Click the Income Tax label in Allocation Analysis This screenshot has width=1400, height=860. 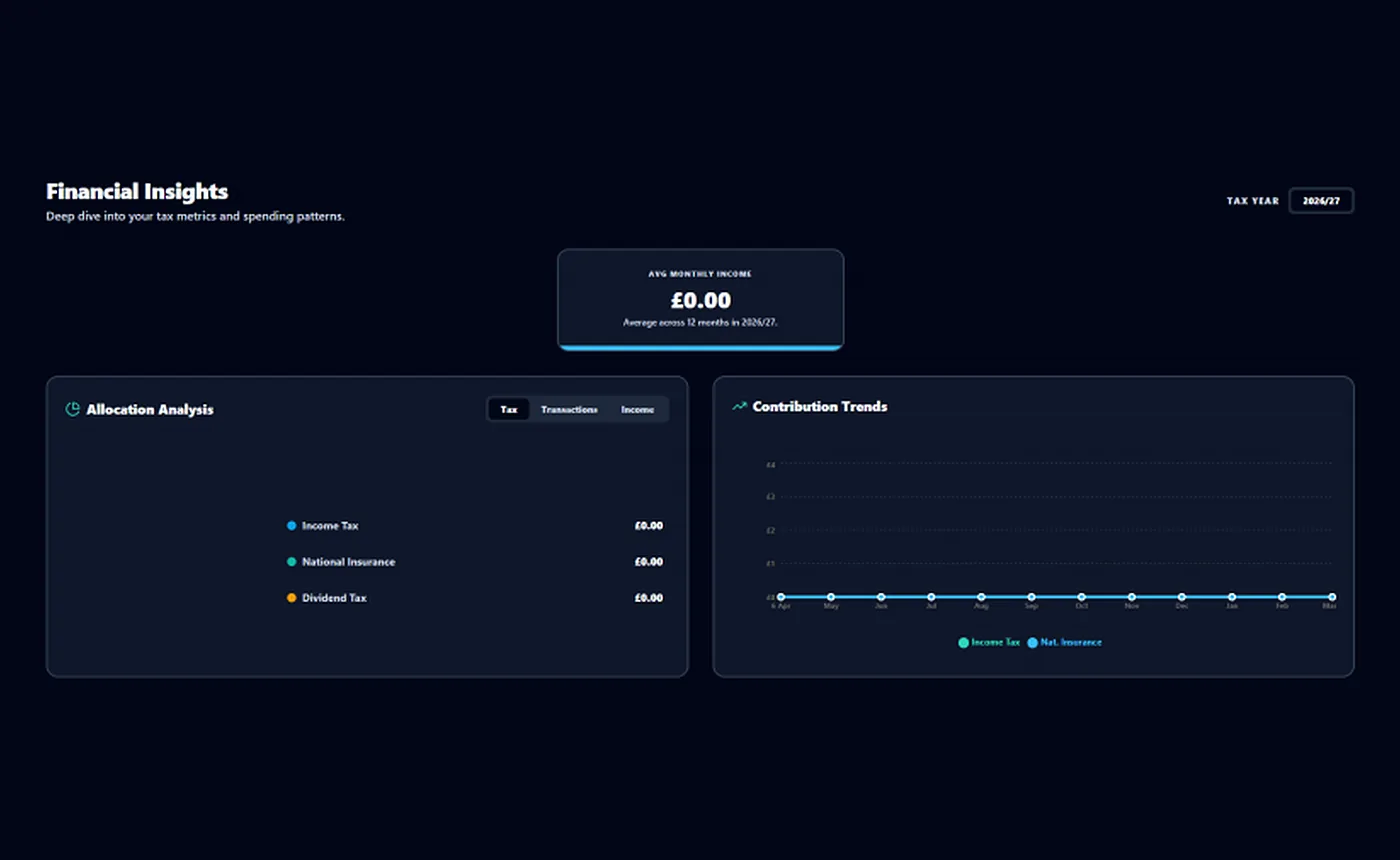tap(330, 525)
